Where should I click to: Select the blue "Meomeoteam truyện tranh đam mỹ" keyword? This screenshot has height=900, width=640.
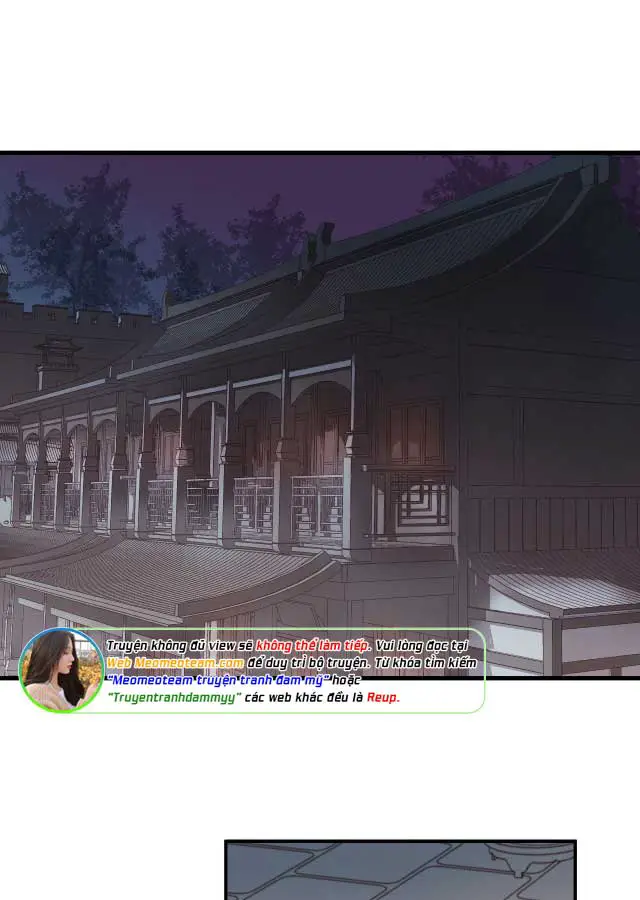tap(218, 680)
